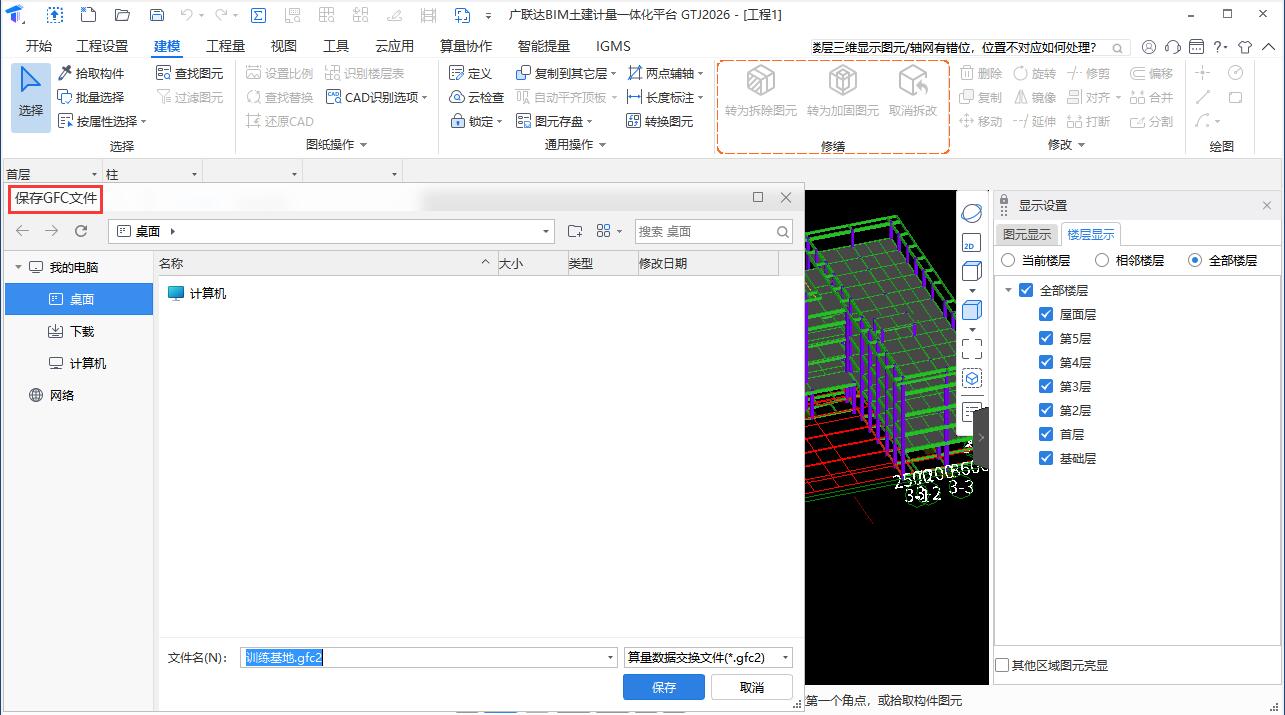Close the 显示设置 panel

pos(1267,205)
